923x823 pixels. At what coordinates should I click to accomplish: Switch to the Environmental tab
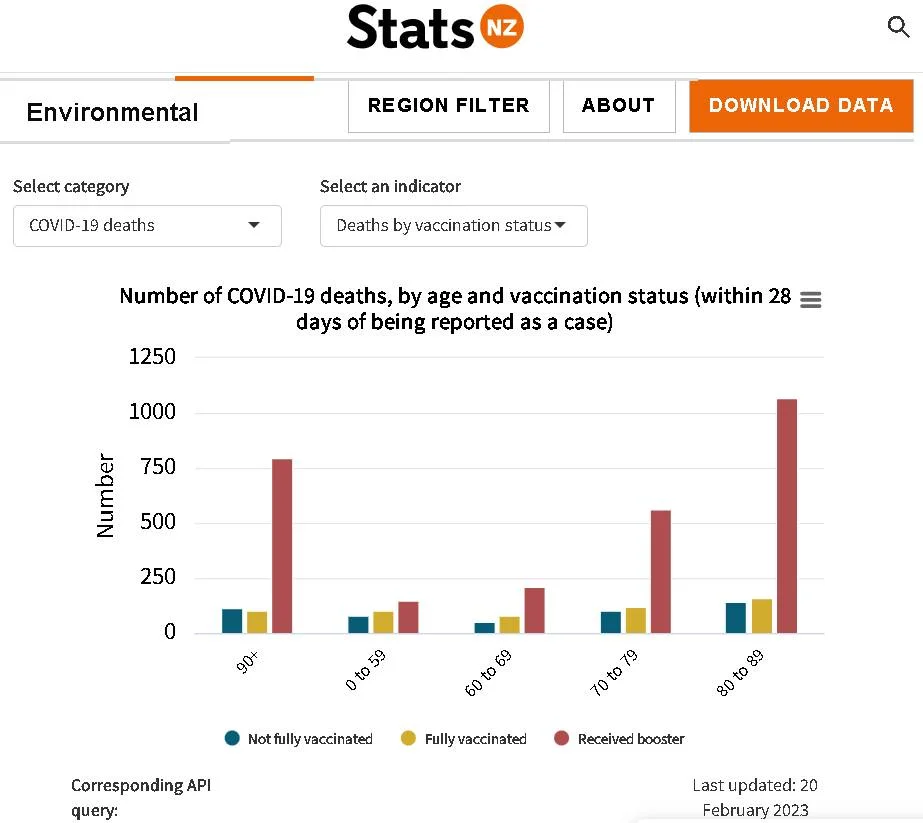tap(112, 112)
